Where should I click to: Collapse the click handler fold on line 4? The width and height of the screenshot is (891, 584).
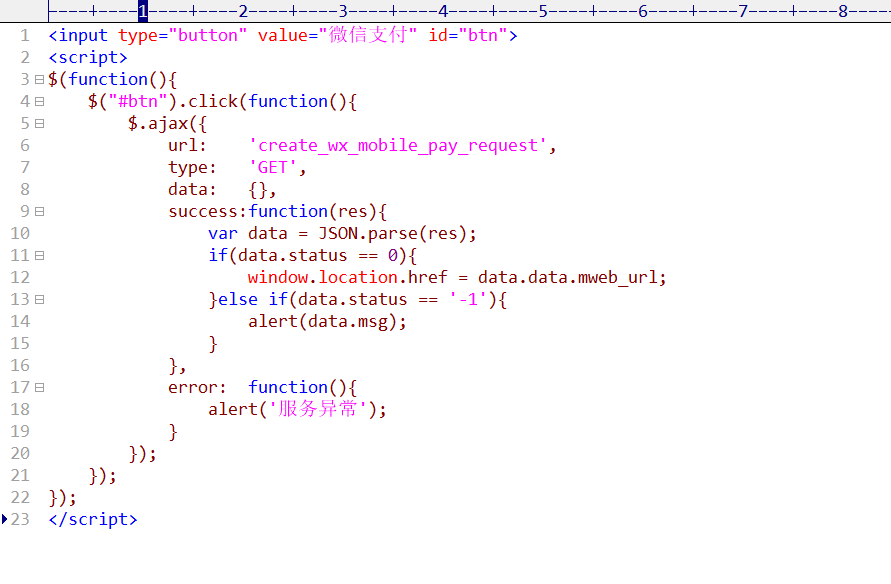tap(39, 102)
